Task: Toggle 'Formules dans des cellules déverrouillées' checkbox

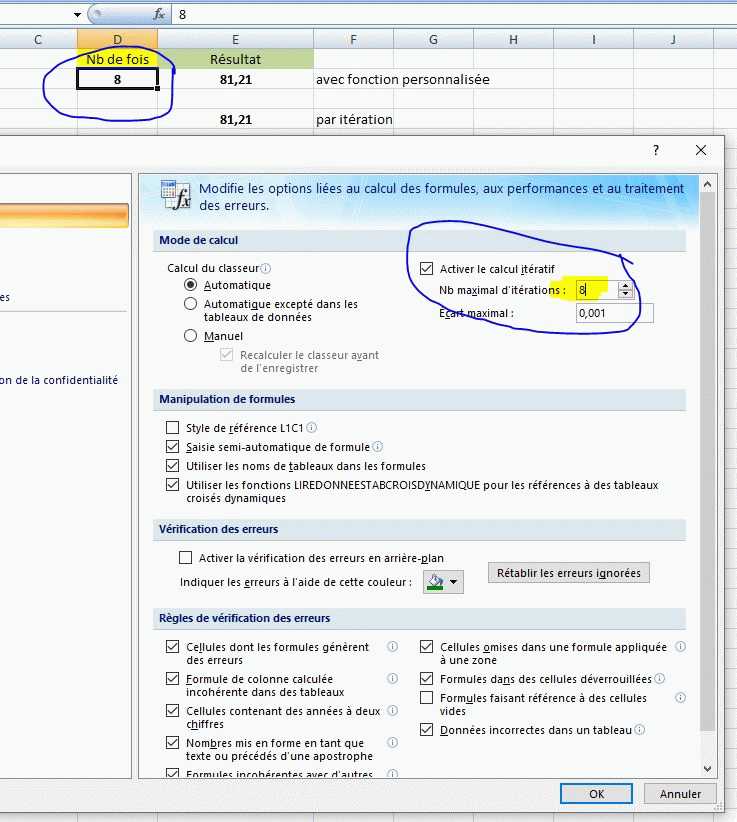Action: (x=426, y=678)
